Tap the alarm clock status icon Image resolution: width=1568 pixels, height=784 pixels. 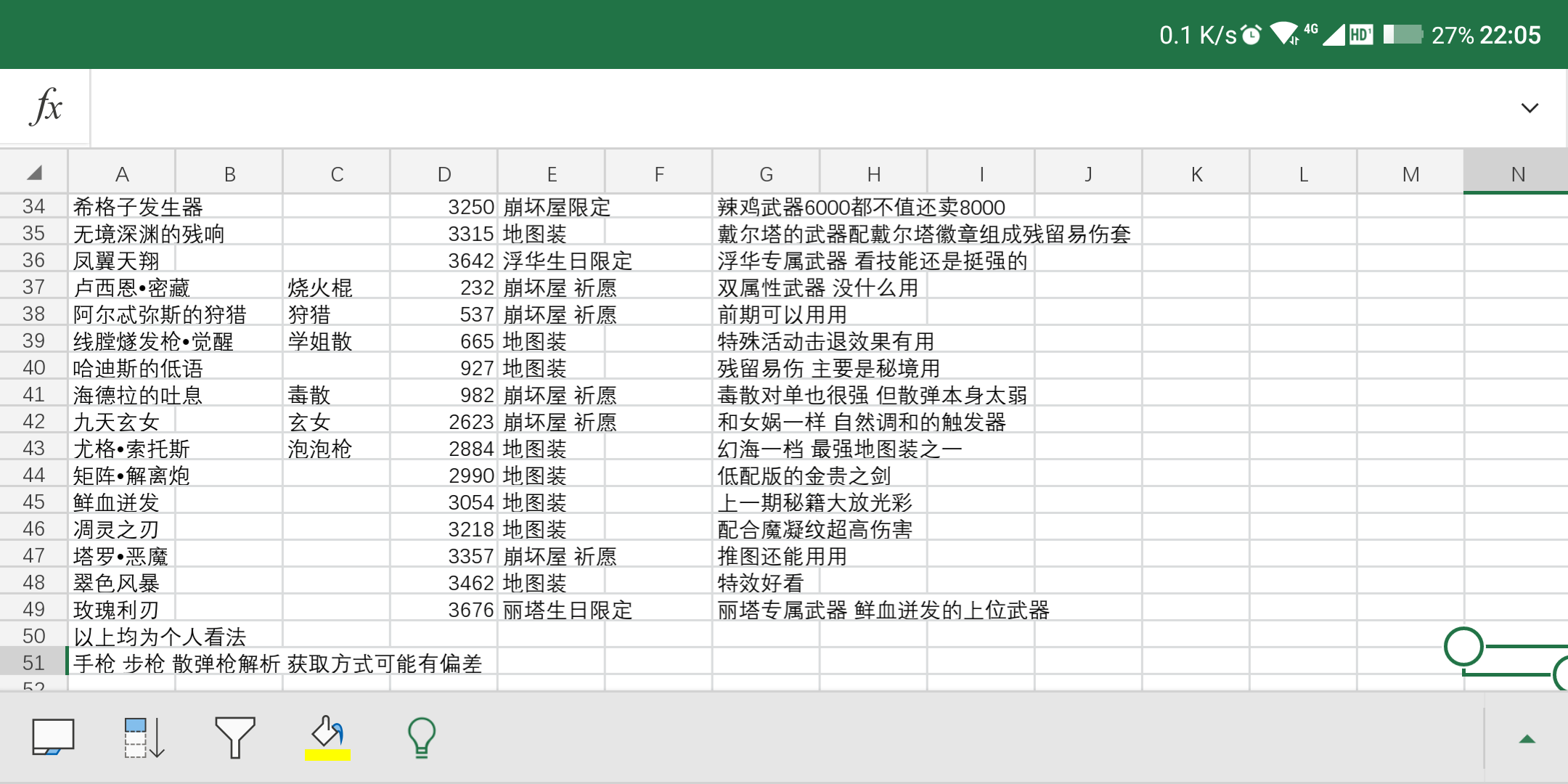click(1251, 35)
